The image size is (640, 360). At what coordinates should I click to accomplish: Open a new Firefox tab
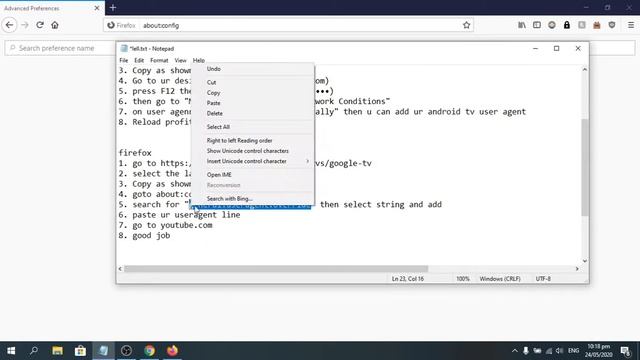tap(113, 7)
